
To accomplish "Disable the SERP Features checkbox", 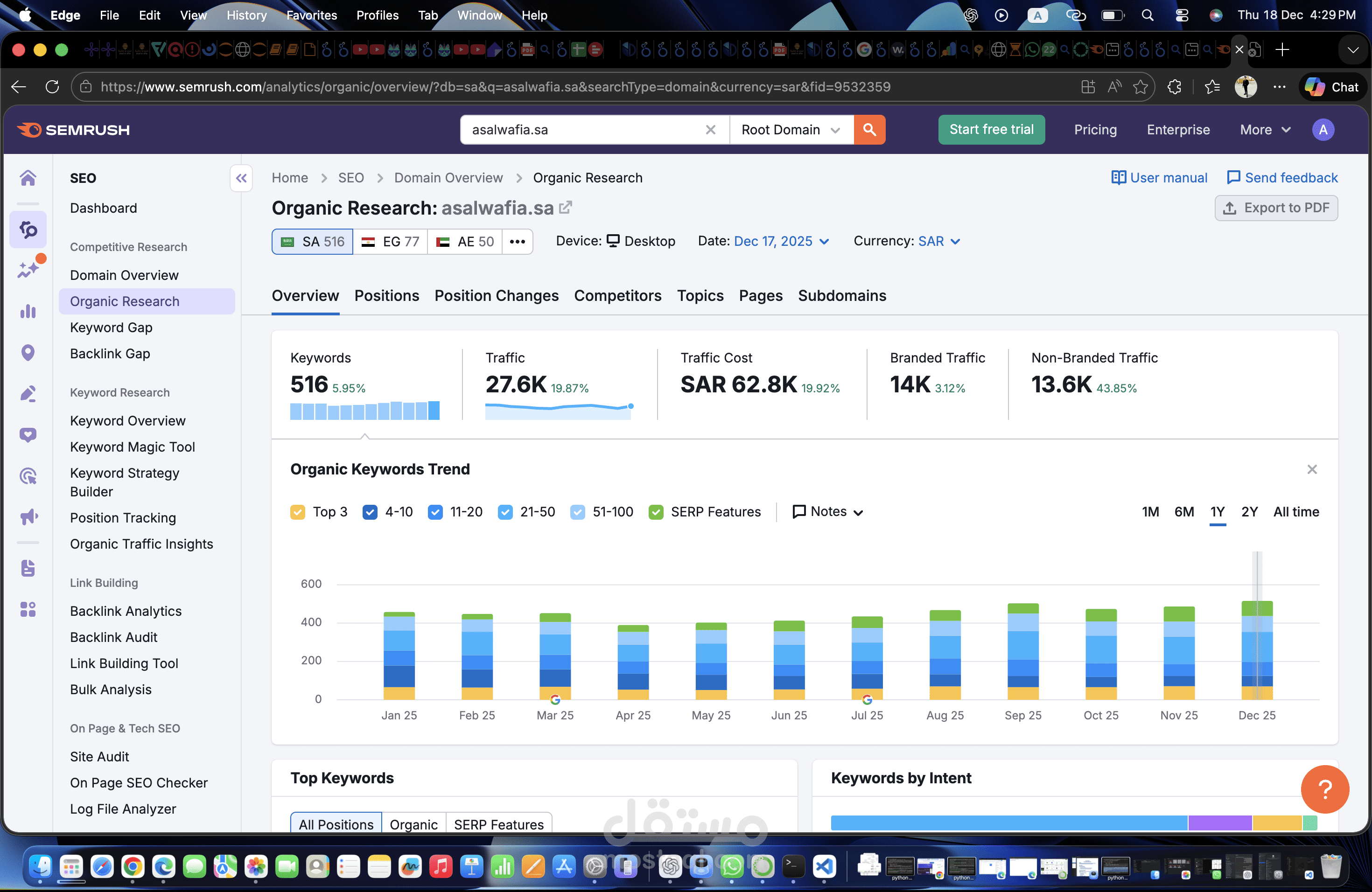I will coord(656,512).
